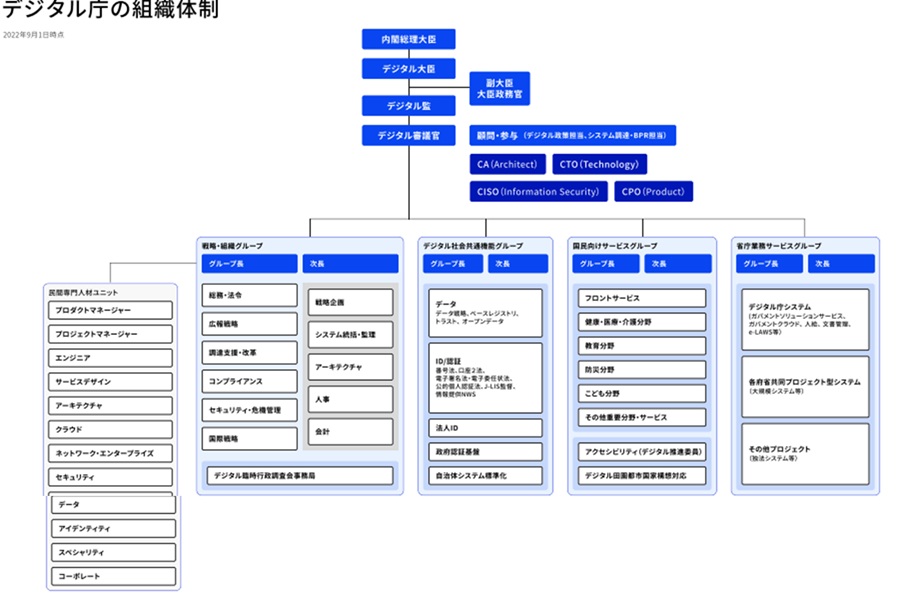Screen dimensions: 898x602
Task: Click the 副大臣 大臣政務官 box
Action: pos(499,87)
